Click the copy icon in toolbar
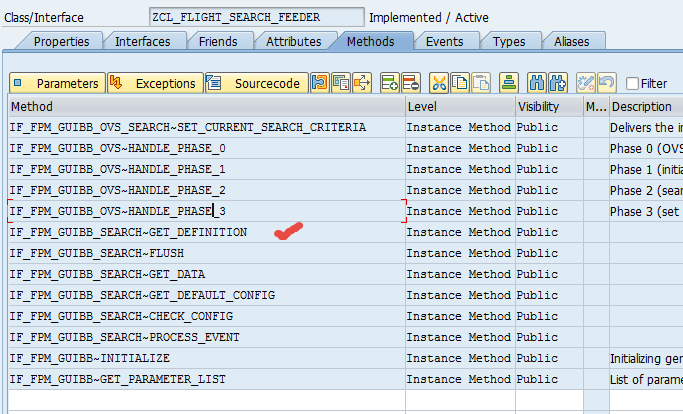The height and width of the screenshot is (414, 683). (460, 83)
